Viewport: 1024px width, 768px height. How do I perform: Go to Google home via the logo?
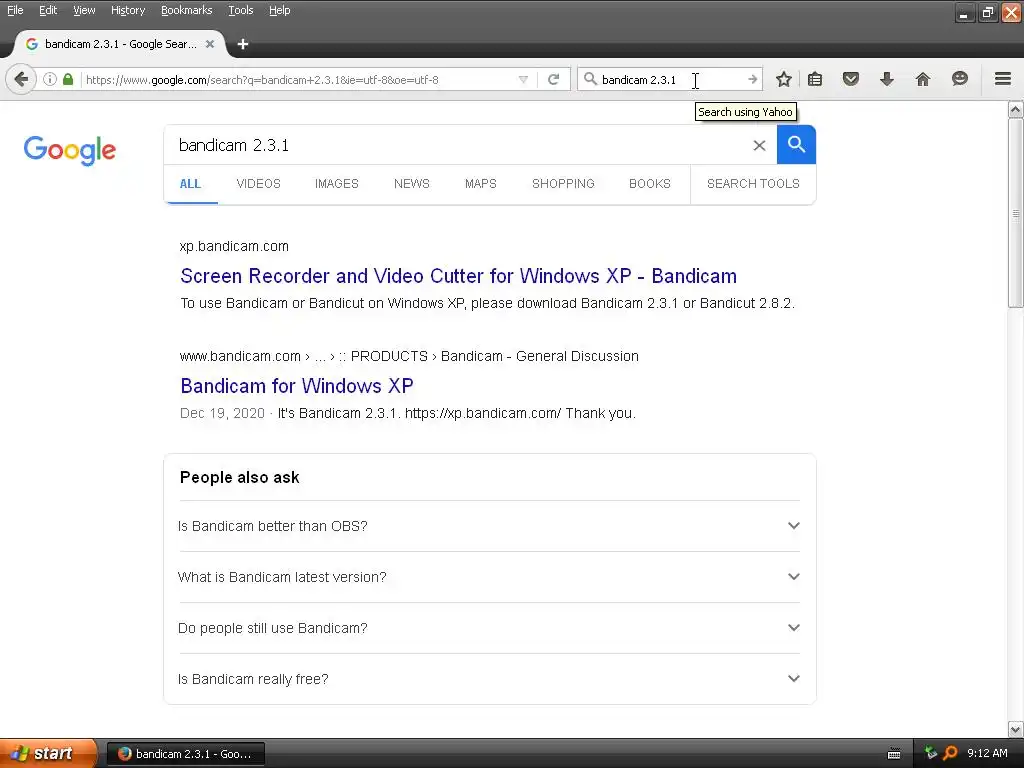(70, 150)
